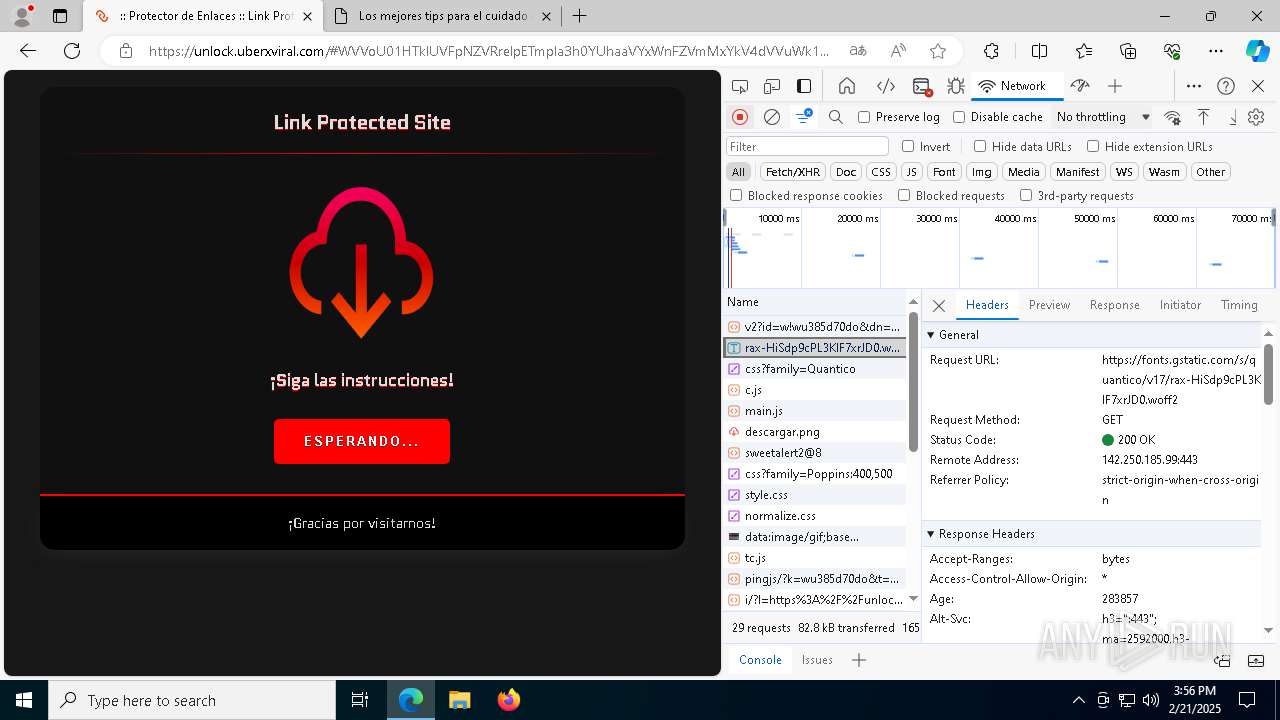Toggle DevTools activity bar dock icon
Viewport: 1280px width, 720px height.
coord(804,86)
